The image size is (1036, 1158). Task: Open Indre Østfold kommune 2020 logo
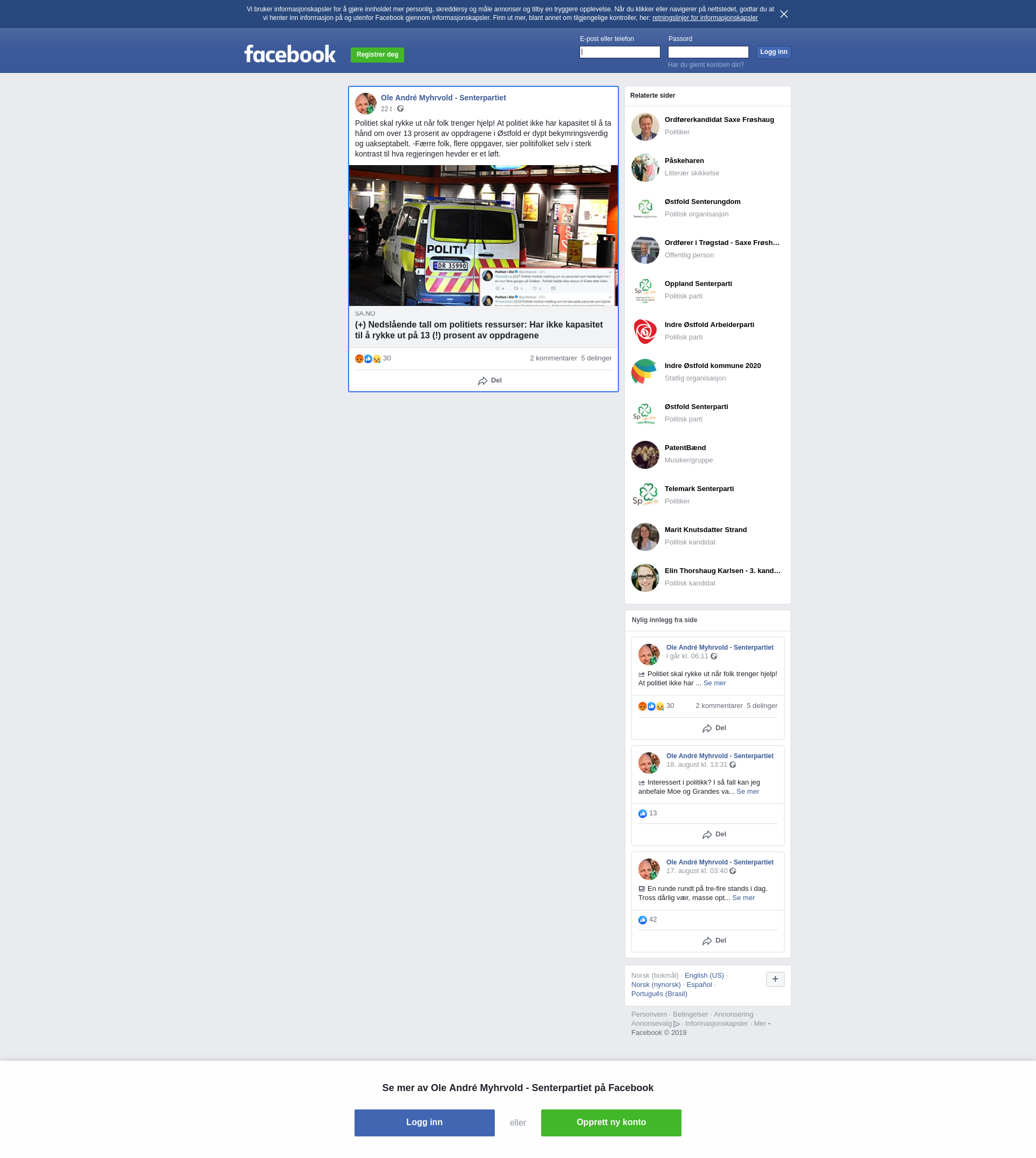645,372
